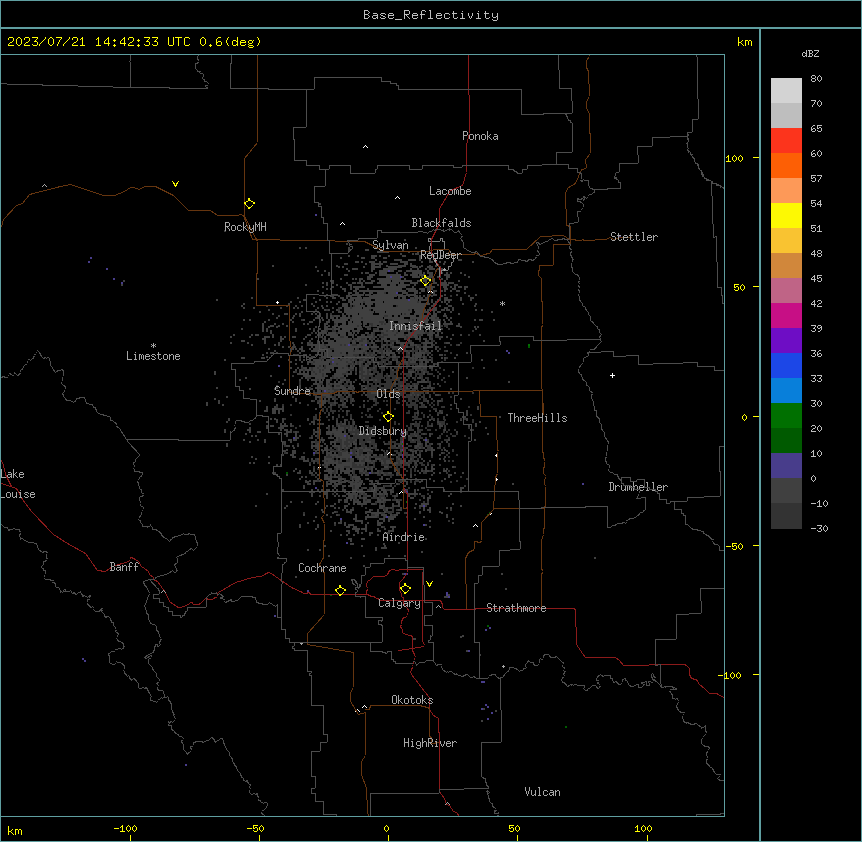This screenshot has width=862, height=842.
Task: Select the light blue 30-33 dBZ swatch
Action: click(x=786, y=391)
